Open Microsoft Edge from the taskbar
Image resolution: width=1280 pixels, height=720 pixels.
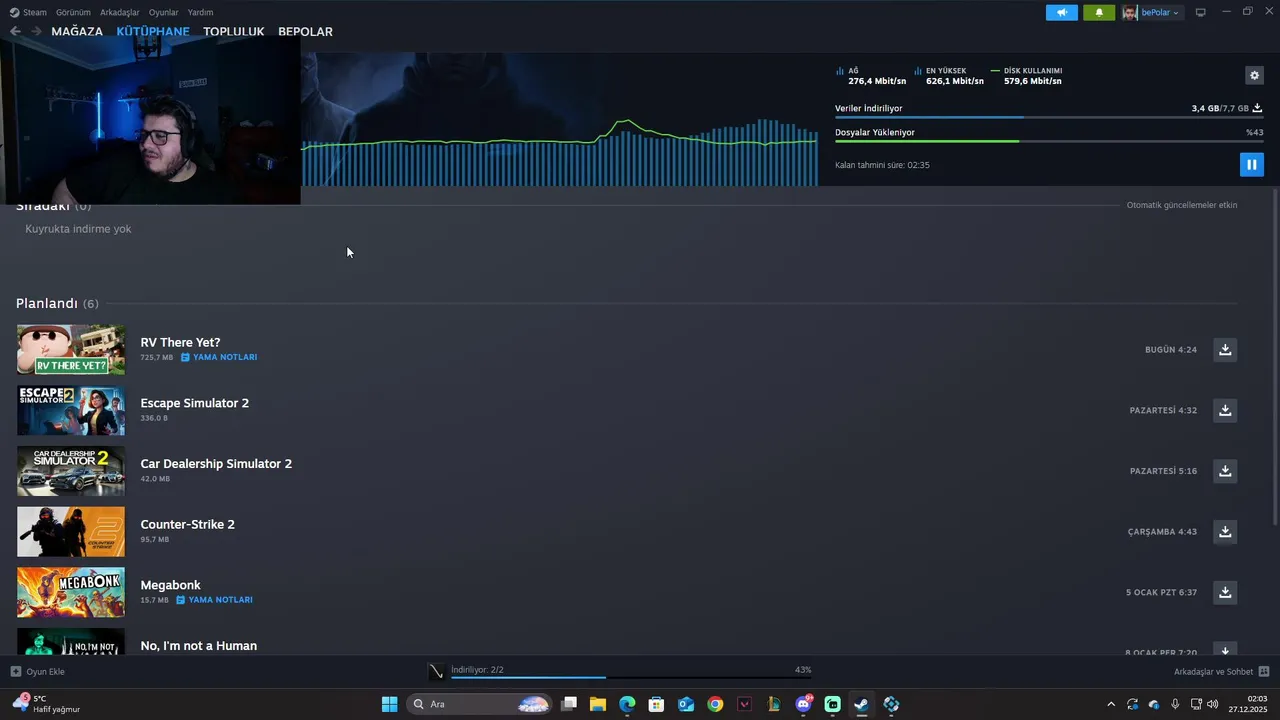(627, 704)
